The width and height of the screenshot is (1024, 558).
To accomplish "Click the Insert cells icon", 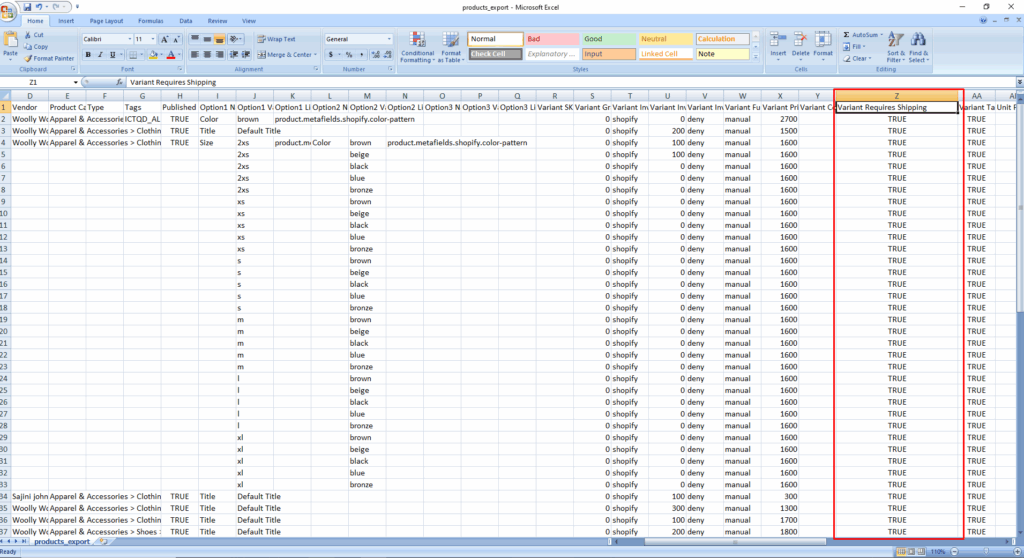I will coord(777,40).
